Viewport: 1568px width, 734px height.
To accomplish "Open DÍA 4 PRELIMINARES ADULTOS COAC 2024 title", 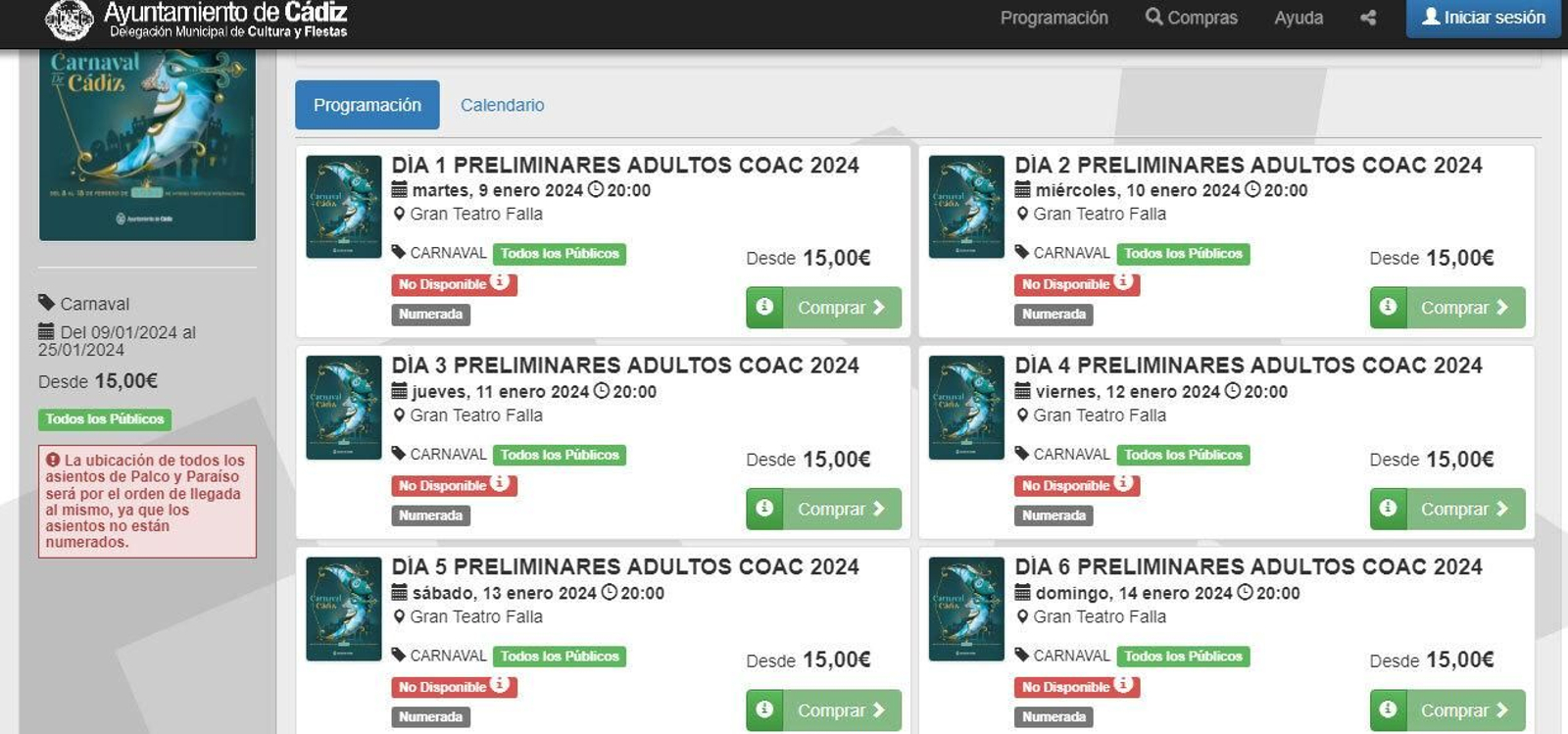I will (1249, 366).
